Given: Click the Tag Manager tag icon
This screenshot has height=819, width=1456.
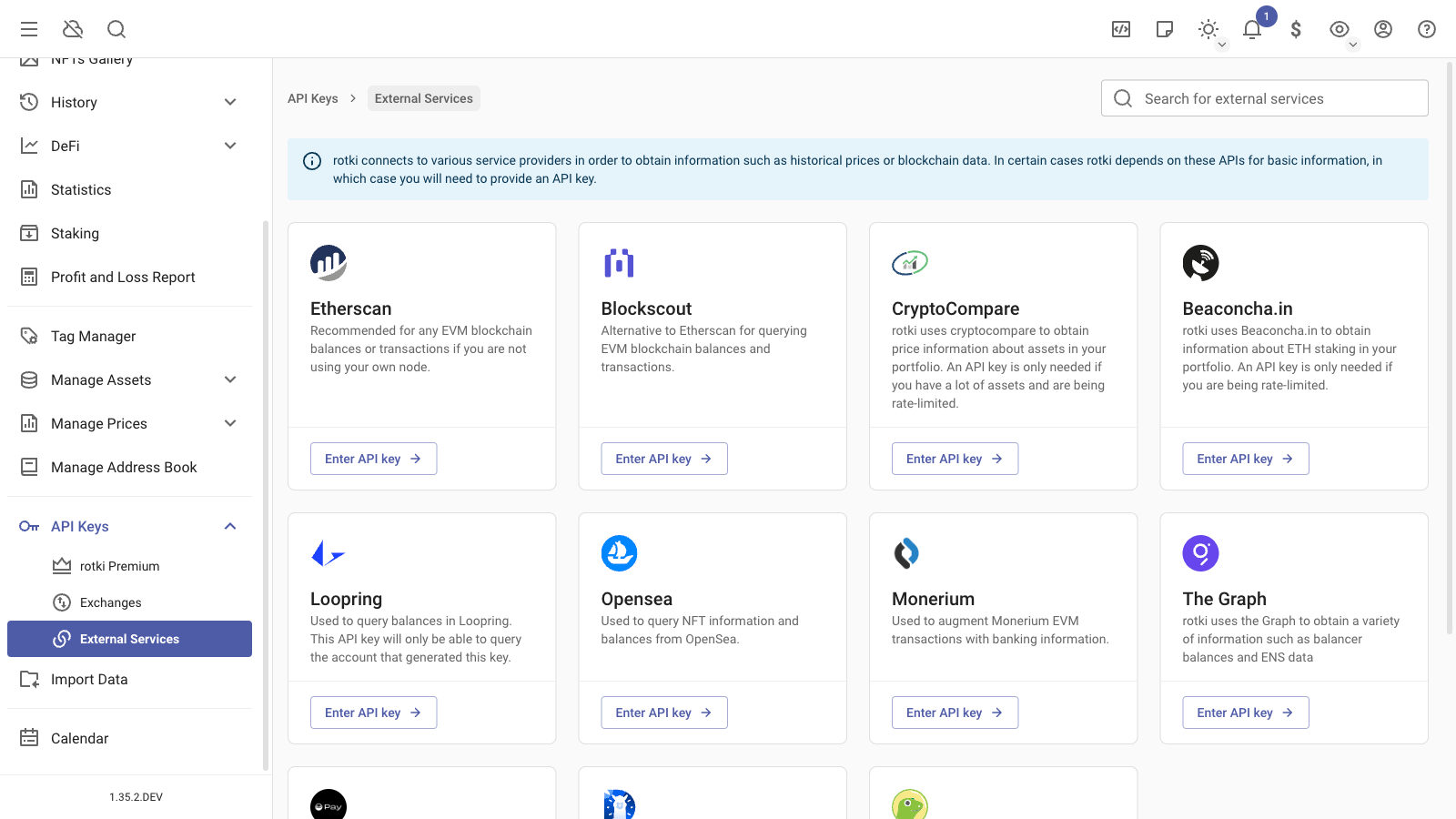Looking at the screenshot, I should (x=29, y=336).
